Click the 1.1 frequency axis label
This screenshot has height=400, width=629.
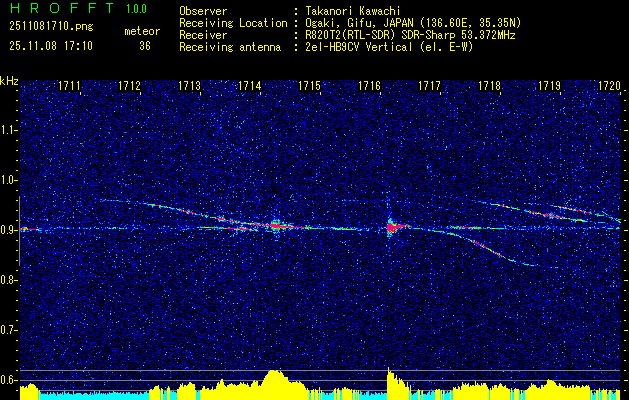pyautogui.click(x=8, y=130)
